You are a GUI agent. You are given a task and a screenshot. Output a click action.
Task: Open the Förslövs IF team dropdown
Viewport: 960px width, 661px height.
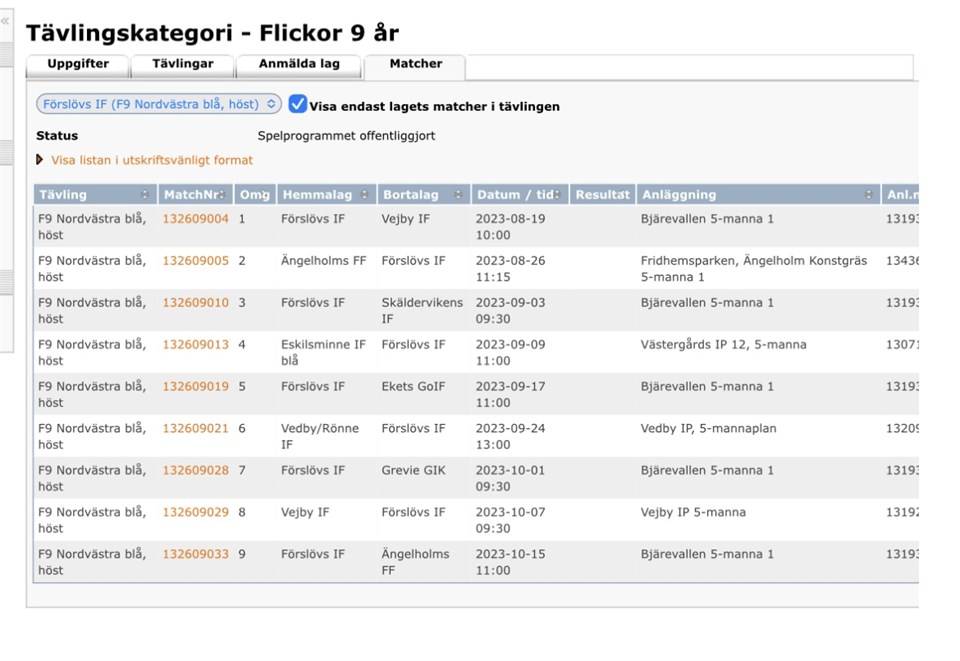pos(159,105)
